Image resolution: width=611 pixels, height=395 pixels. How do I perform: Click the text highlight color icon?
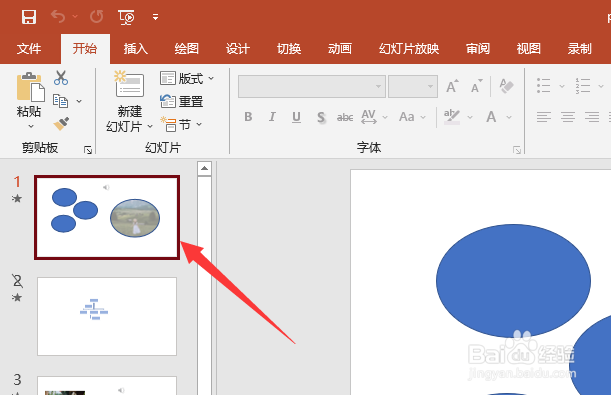point(452,116)
